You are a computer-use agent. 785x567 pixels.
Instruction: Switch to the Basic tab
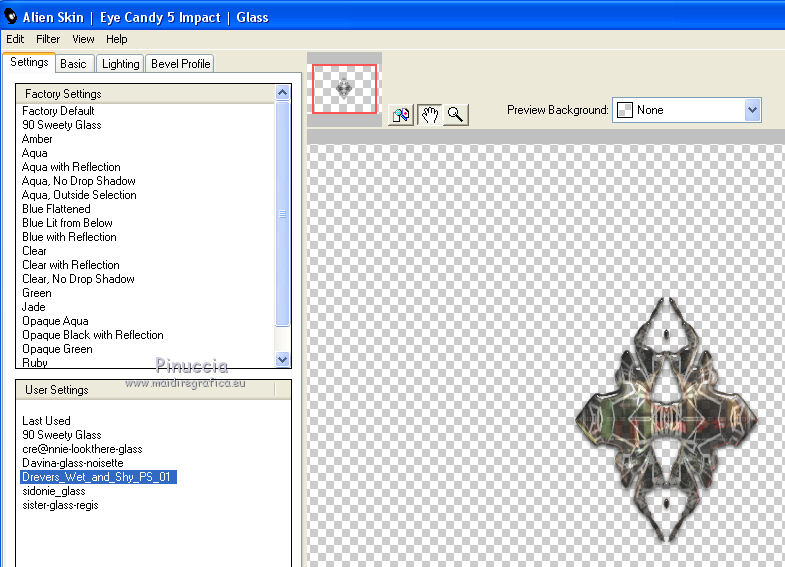coord(74,64)
